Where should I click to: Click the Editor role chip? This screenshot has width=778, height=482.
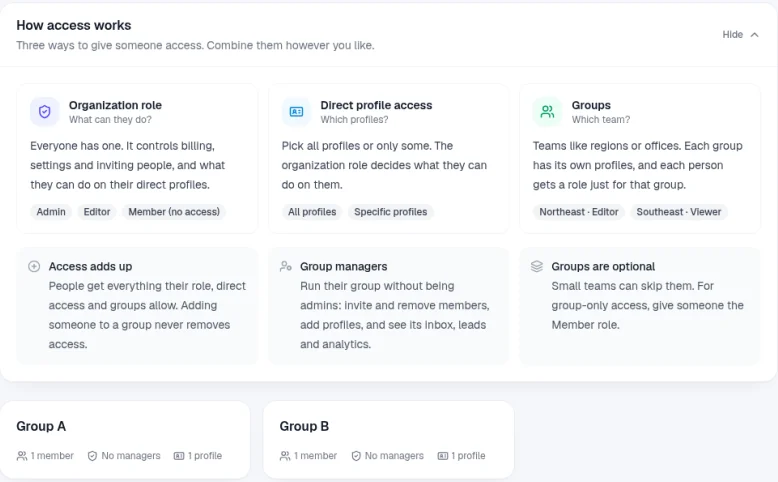tap(97, 212)
